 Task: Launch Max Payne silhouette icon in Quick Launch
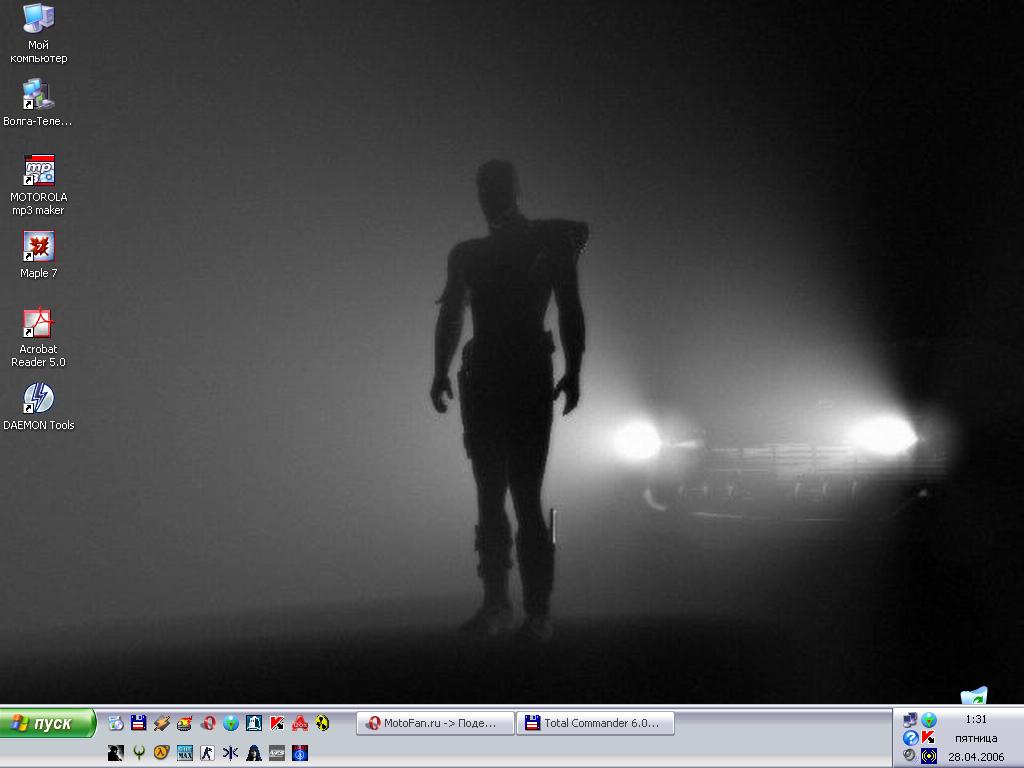[x=116, y=753]
